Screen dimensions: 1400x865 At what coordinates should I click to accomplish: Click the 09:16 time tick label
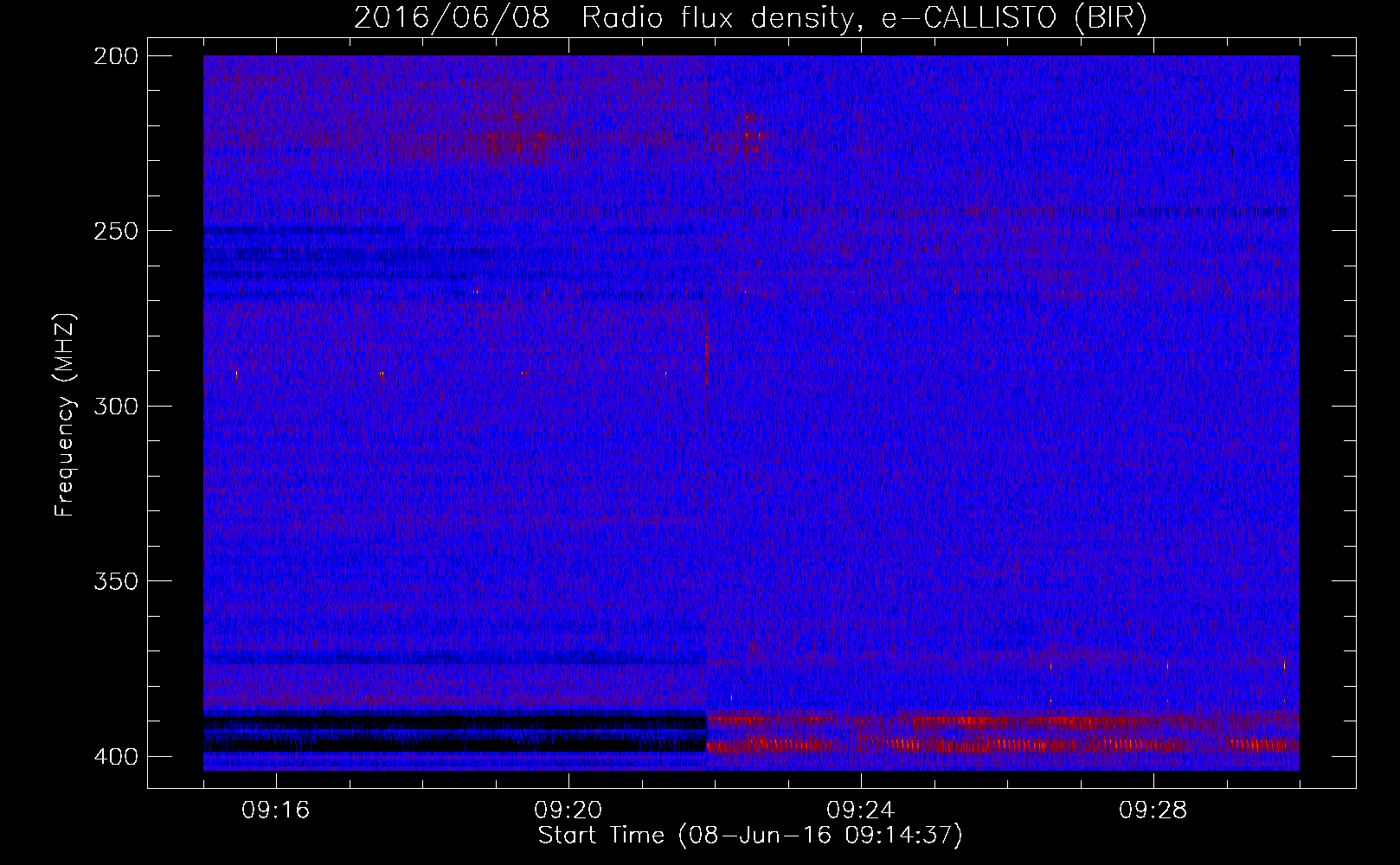pos(276,811)
